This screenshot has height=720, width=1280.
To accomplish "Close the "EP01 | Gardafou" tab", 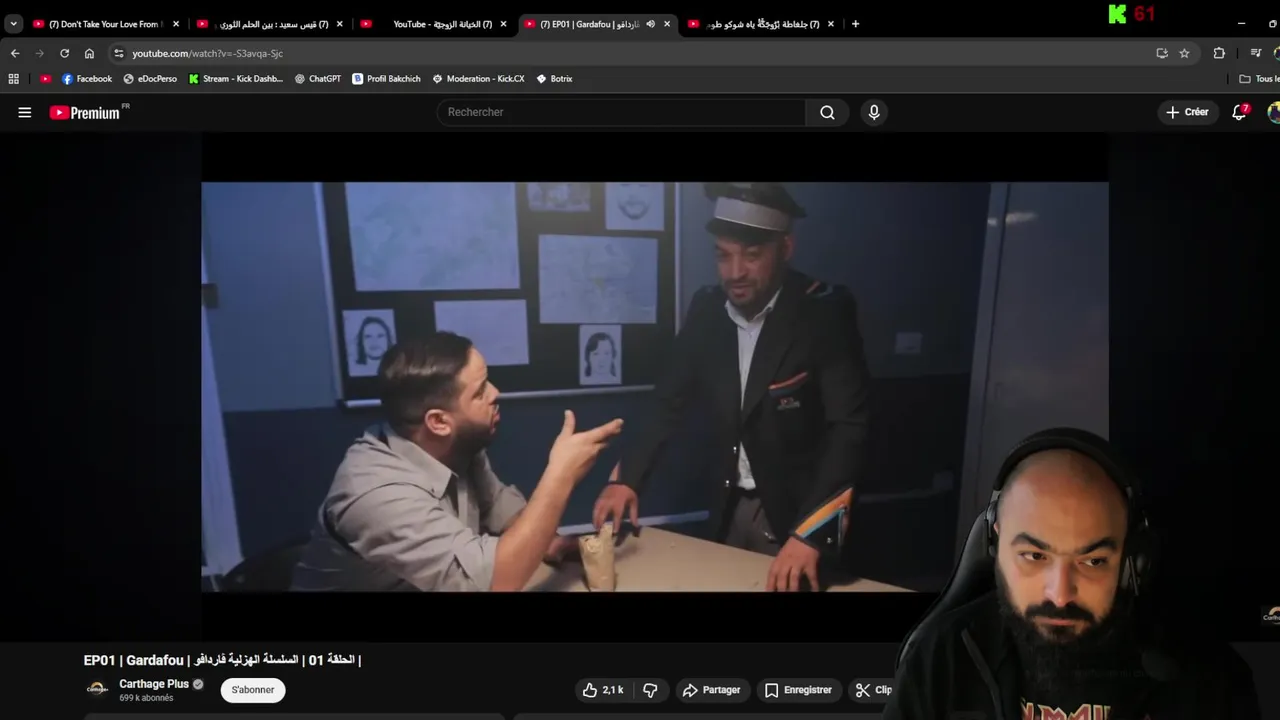I will tap(667, 24).
